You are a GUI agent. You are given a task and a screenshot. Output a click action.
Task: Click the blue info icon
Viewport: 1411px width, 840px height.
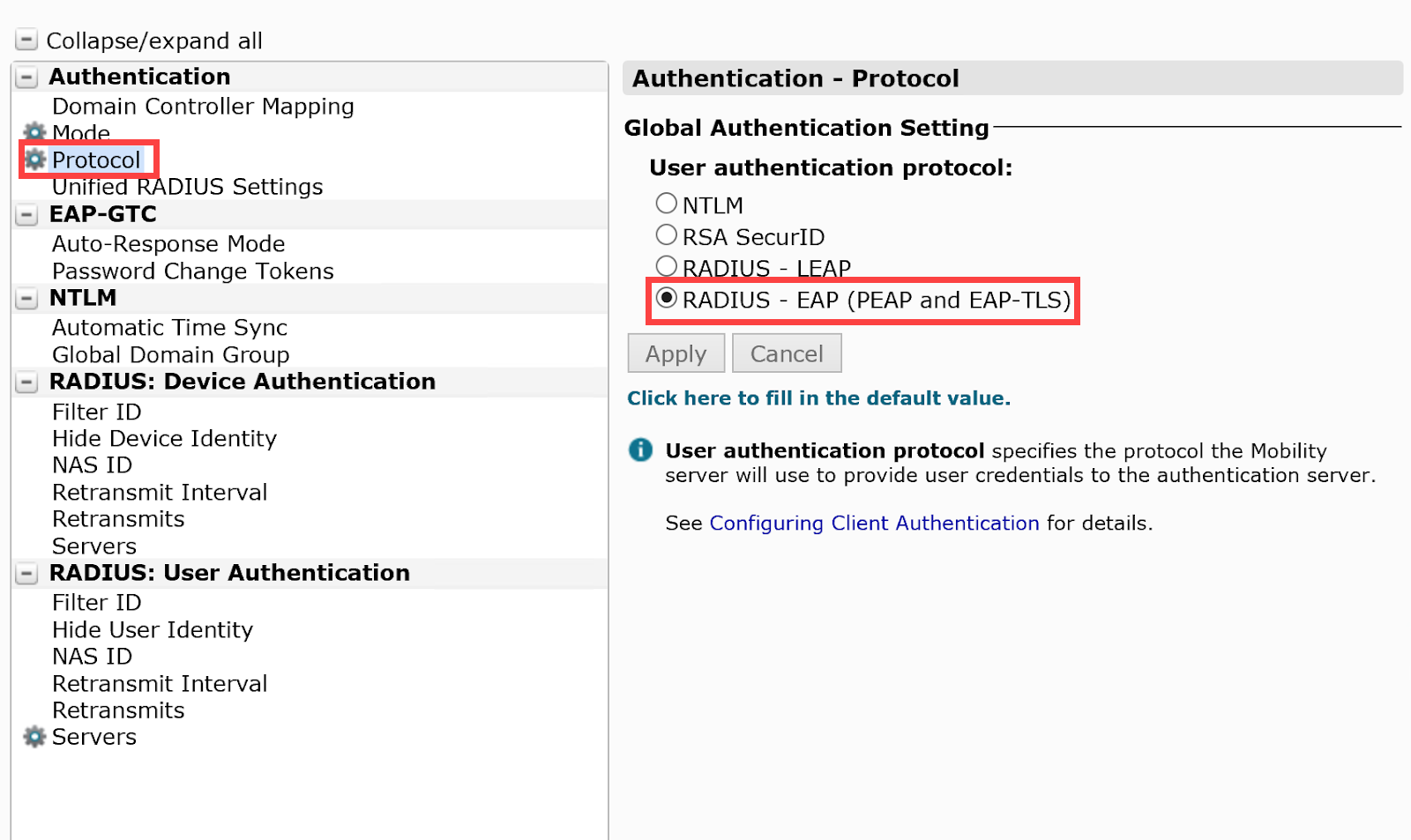click(640, 450)
